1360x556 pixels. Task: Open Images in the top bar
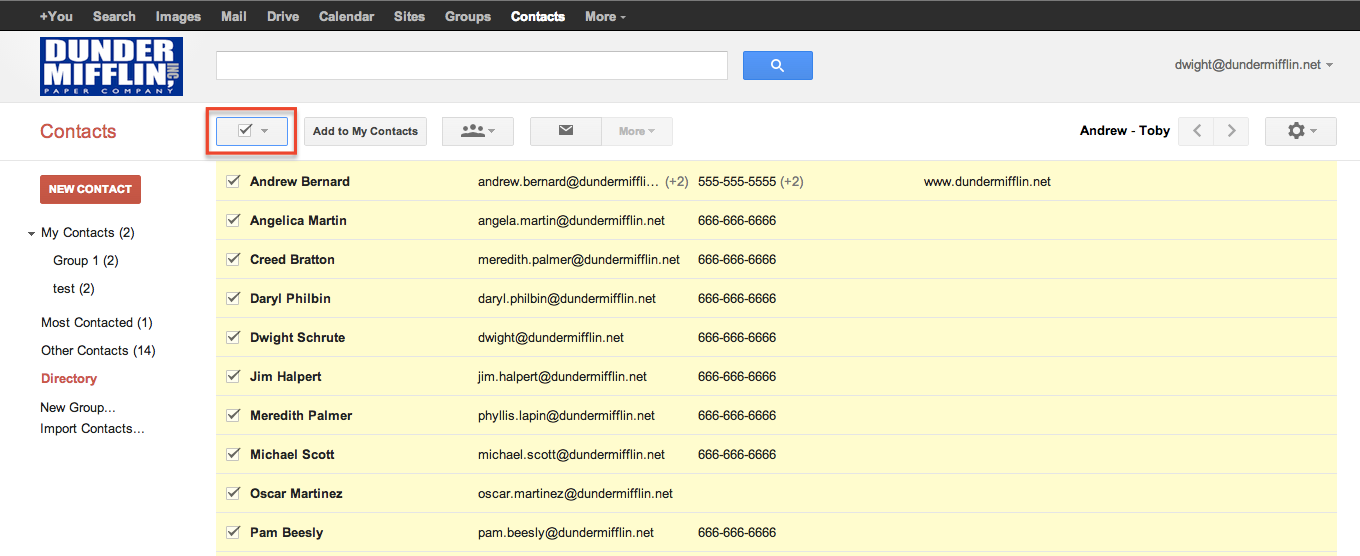click(178, 16)
